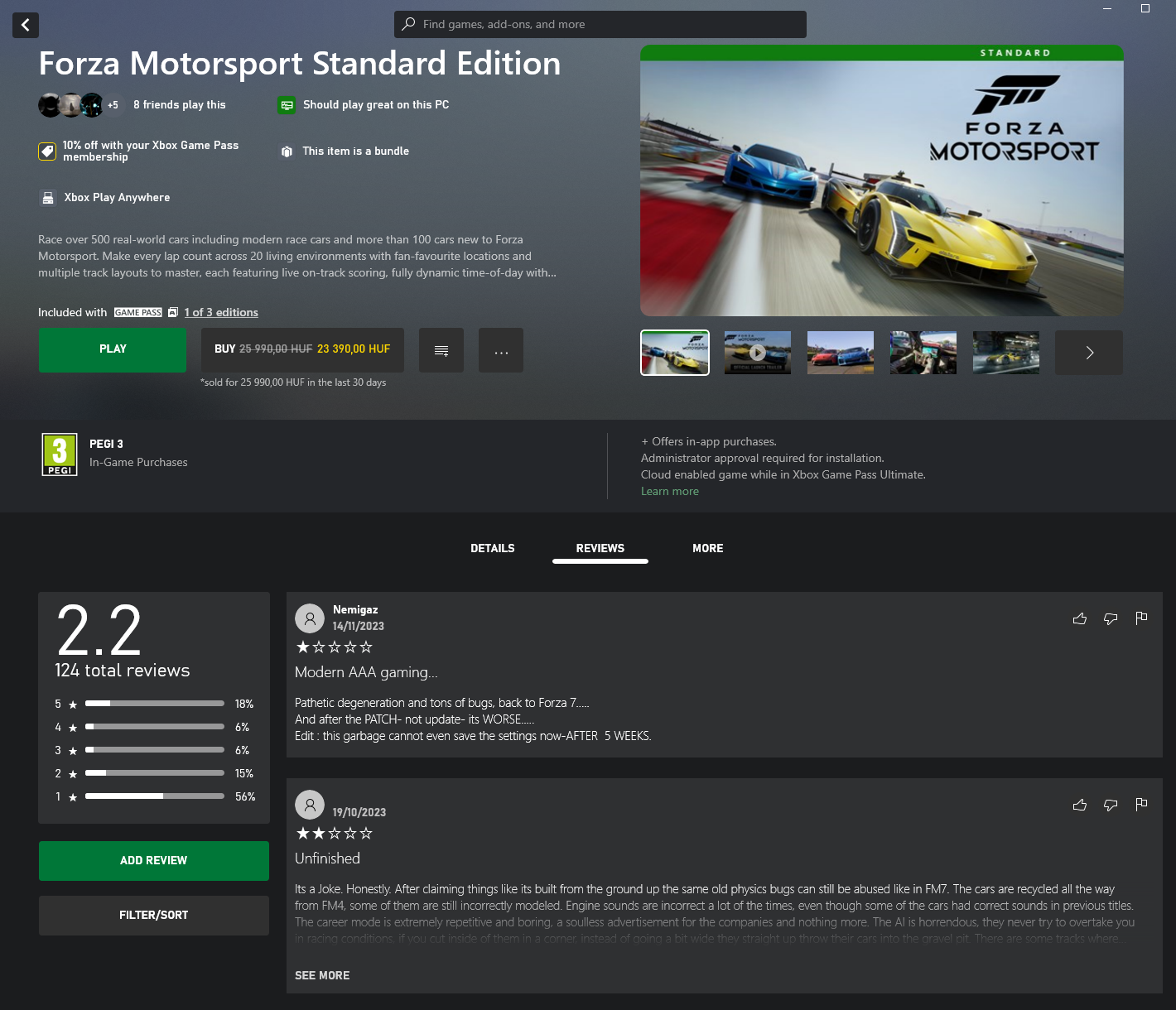Select the REVIEWS tab
1176x1010 pixels.
600,548
